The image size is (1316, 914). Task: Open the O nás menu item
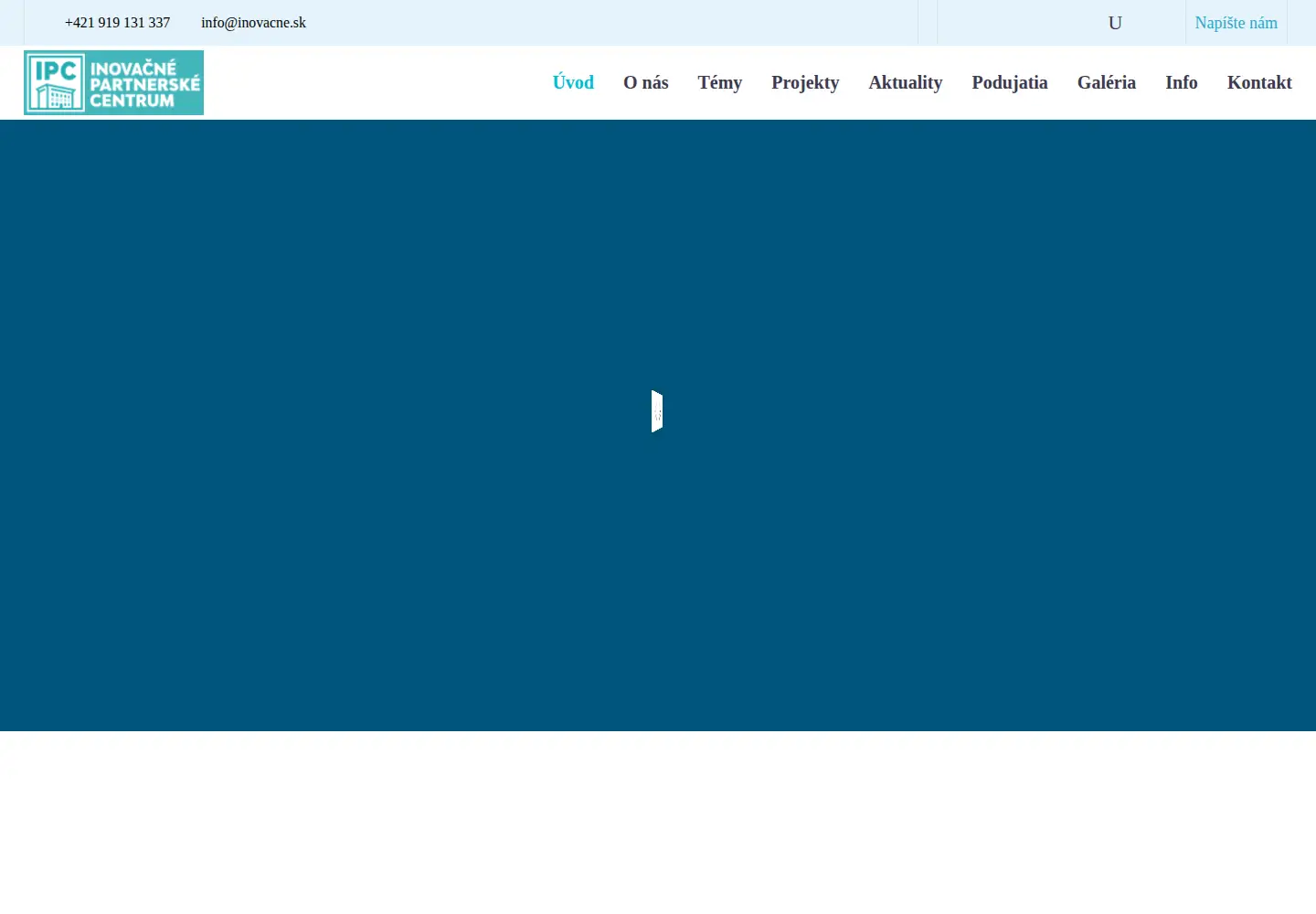646,82
